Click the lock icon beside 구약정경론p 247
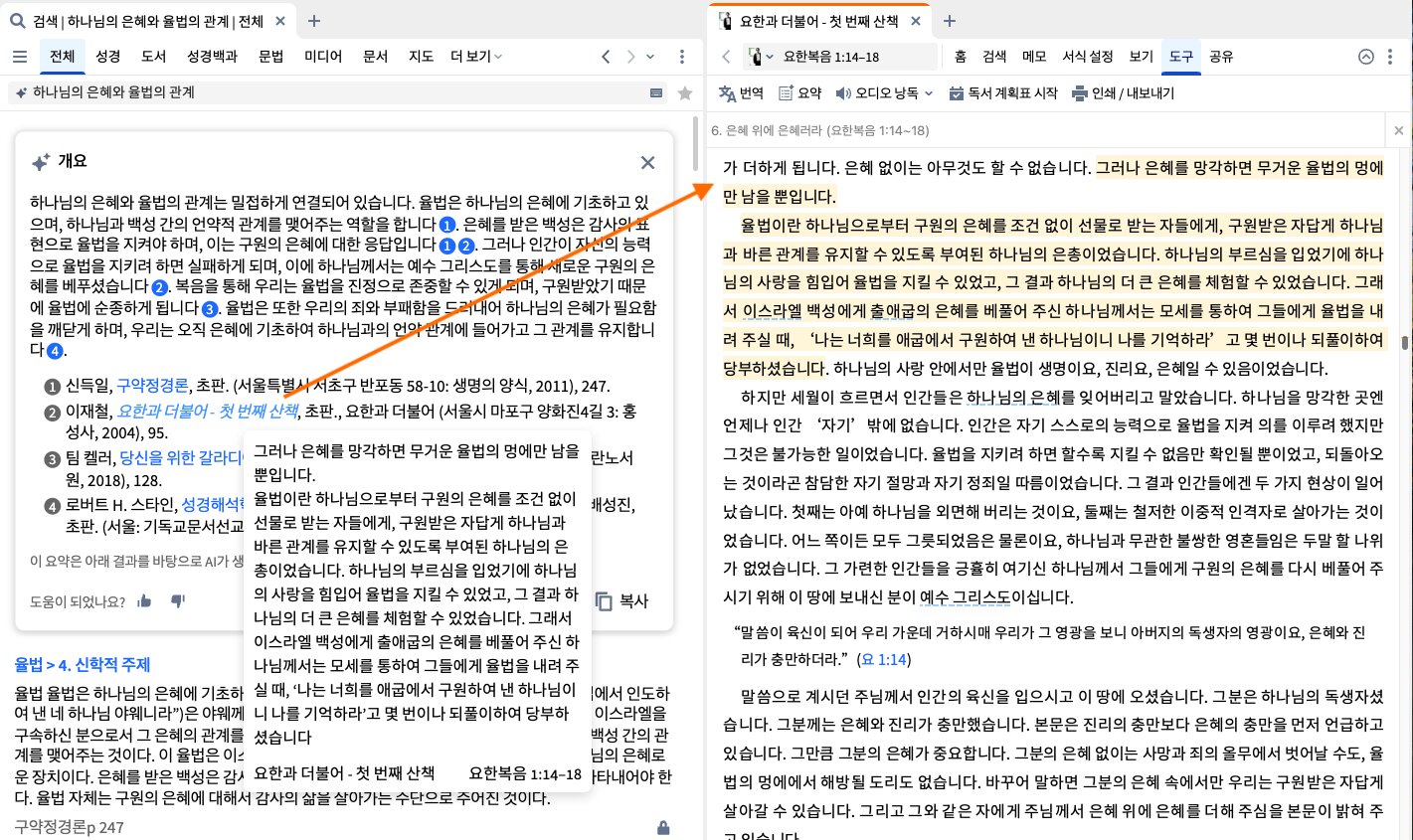Screen dimensions: 1413x840 click(663, 827)
